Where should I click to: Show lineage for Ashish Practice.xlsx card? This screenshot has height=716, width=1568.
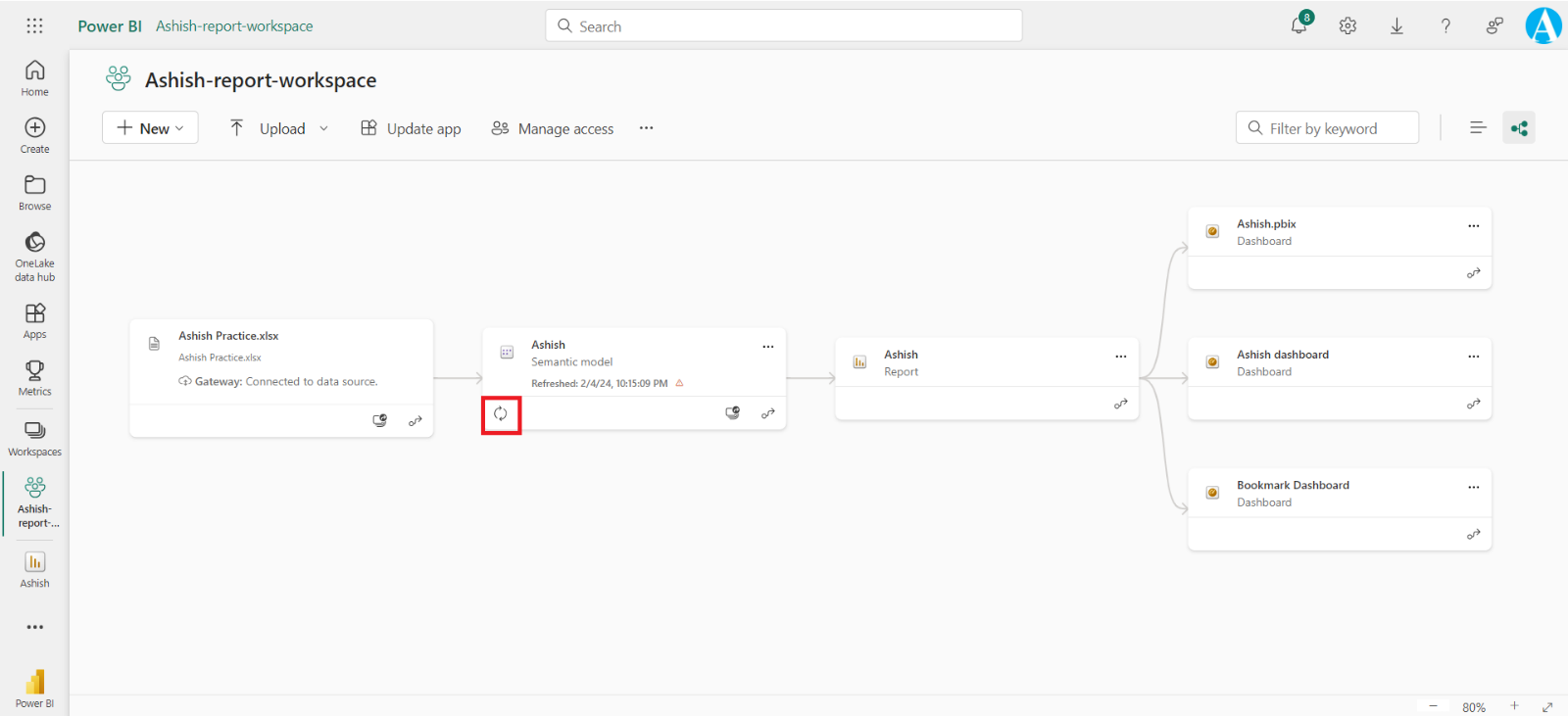click(416, 421)
